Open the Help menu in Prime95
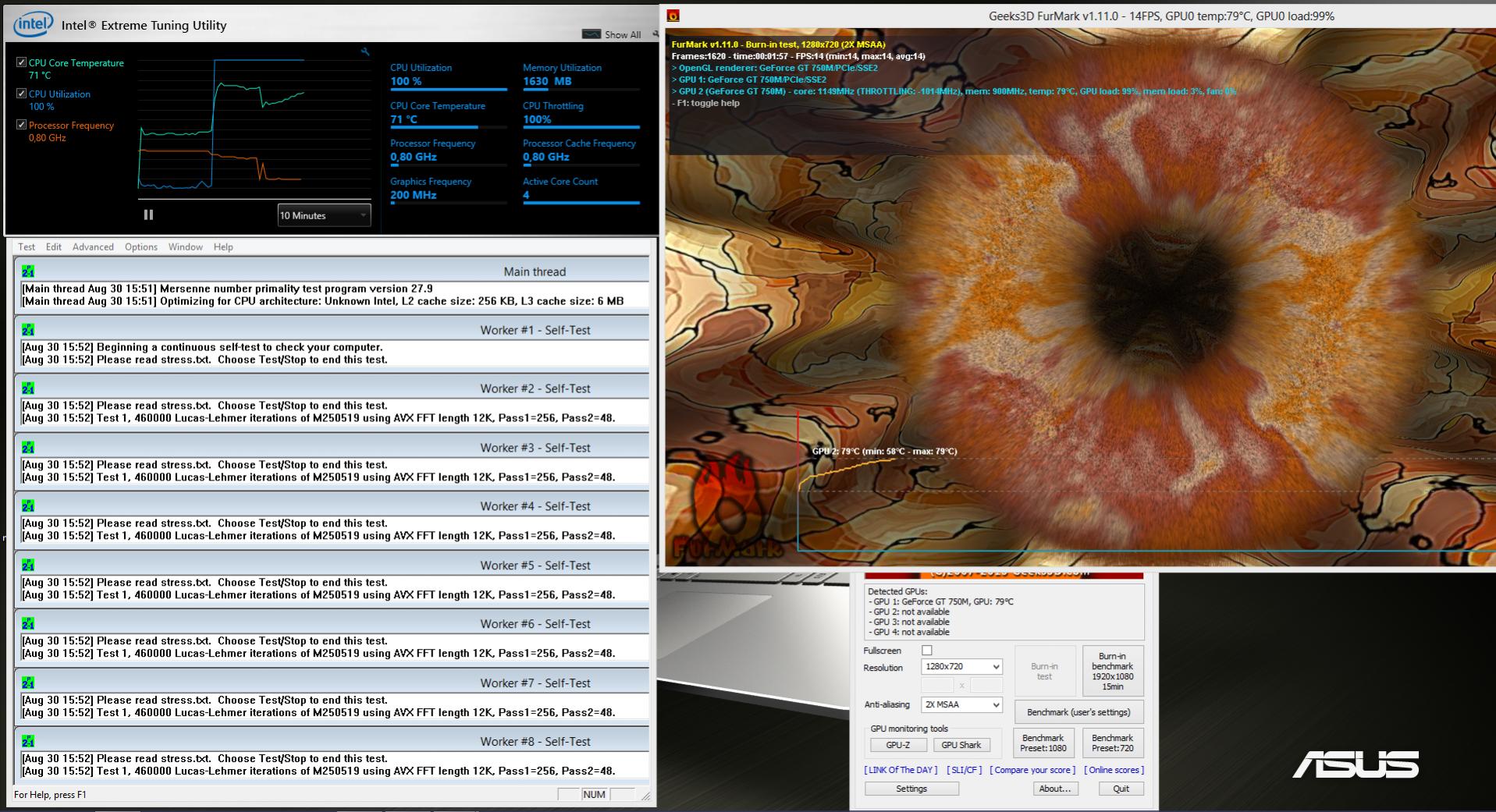 (223, 246)
